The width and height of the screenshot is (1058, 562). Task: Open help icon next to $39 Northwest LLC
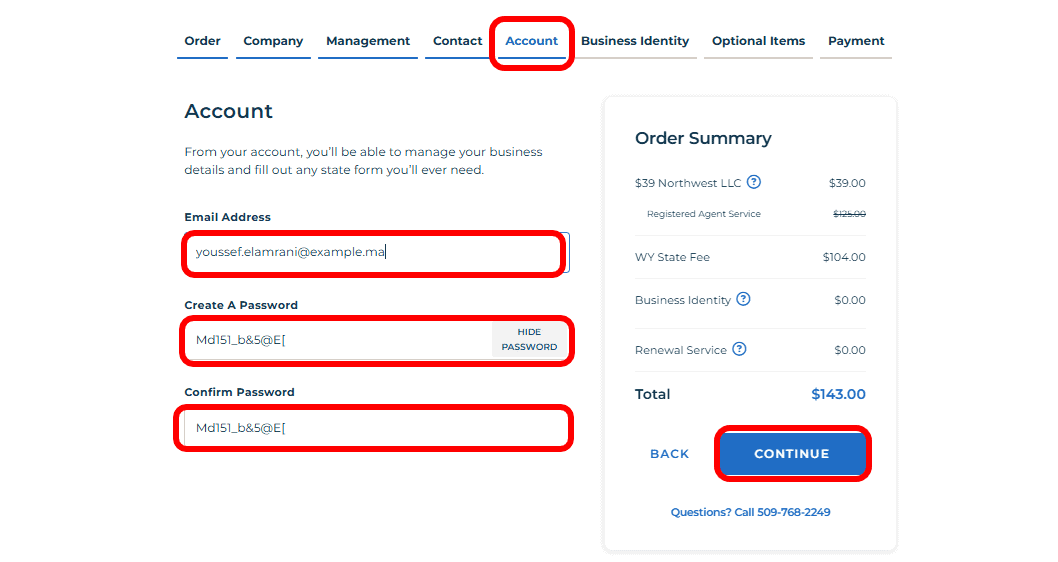point(754,182)
